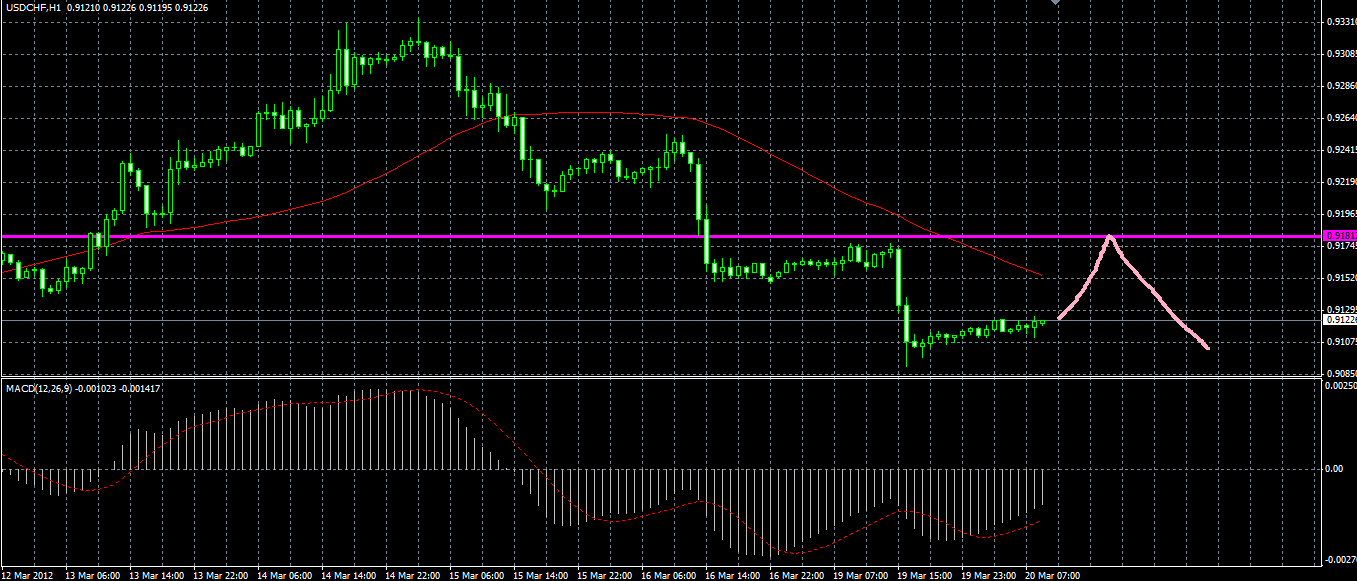Click the 0.0025 MACD scale label
Image resolution: width=1357 pixels, height=581 pixels.
[1339, 385]
